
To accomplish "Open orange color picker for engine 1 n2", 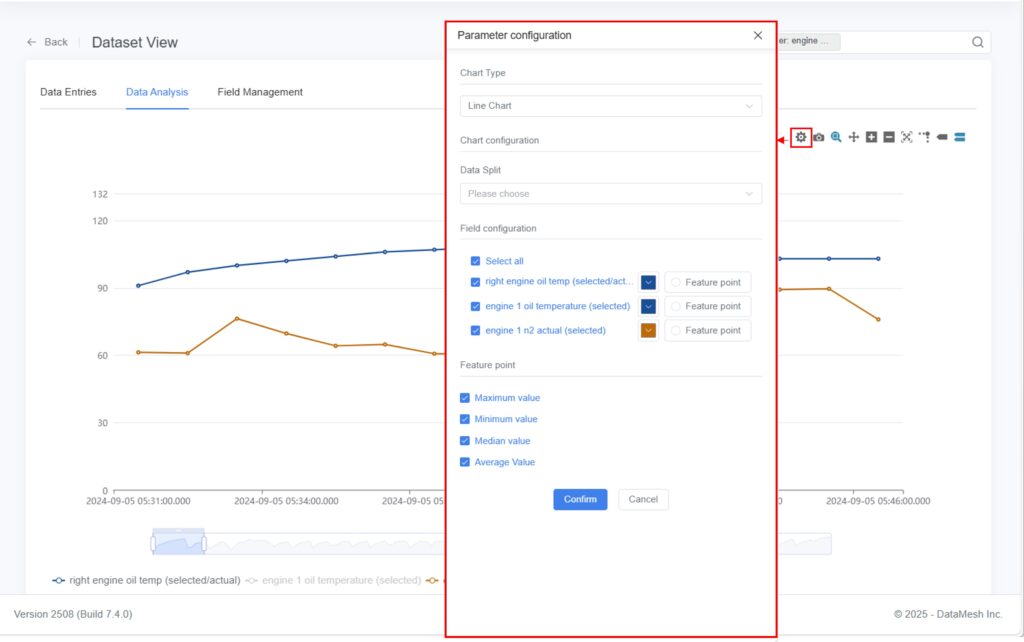I will tap(648, 331).
